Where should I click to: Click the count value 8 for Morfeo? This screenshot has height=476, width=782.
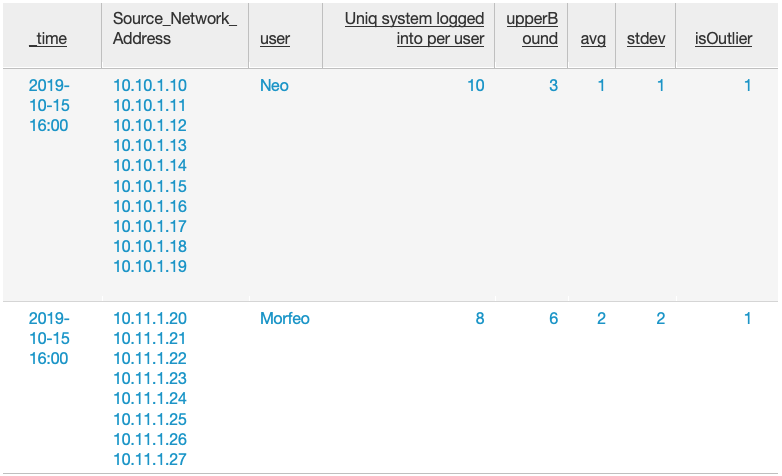(x=480, y=318)
